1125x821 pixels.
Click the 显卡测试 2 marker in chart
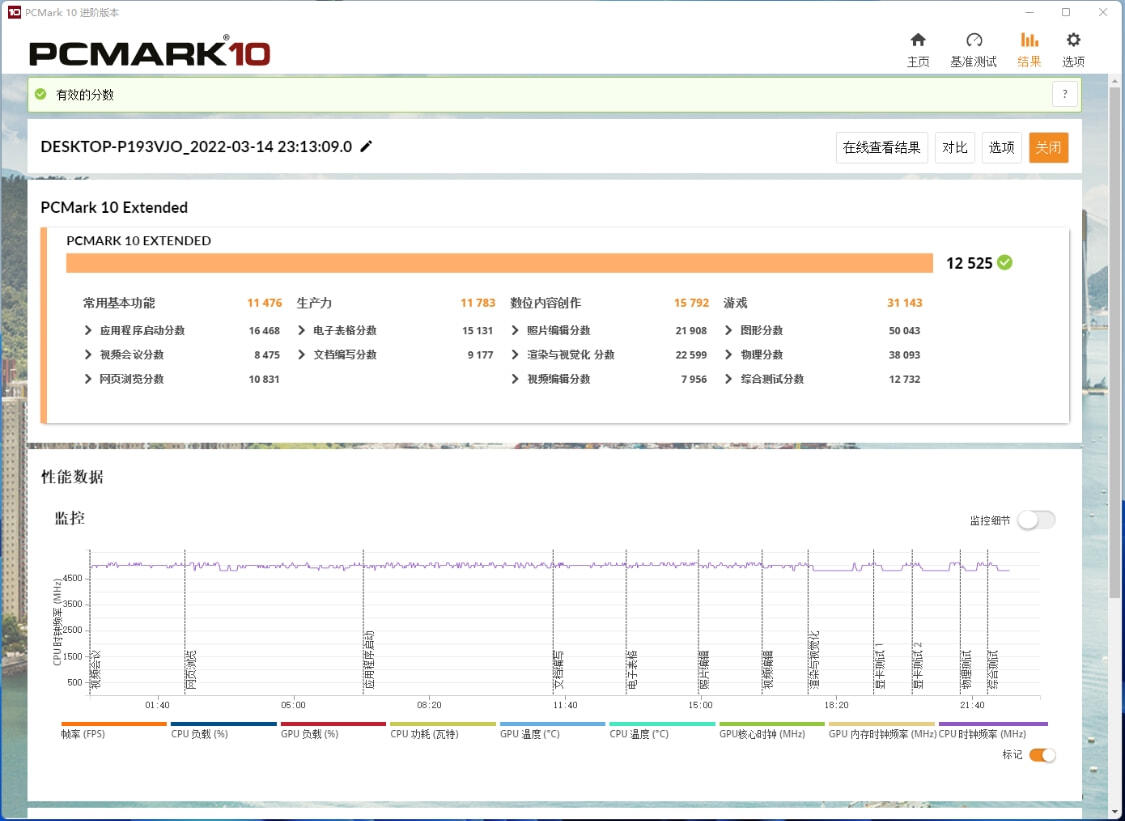[918, 665]
